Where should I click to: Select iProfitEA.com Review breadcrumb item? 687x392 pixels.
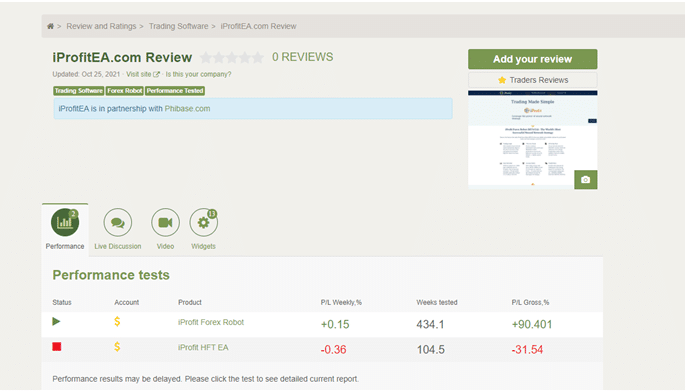click(258, 26)
